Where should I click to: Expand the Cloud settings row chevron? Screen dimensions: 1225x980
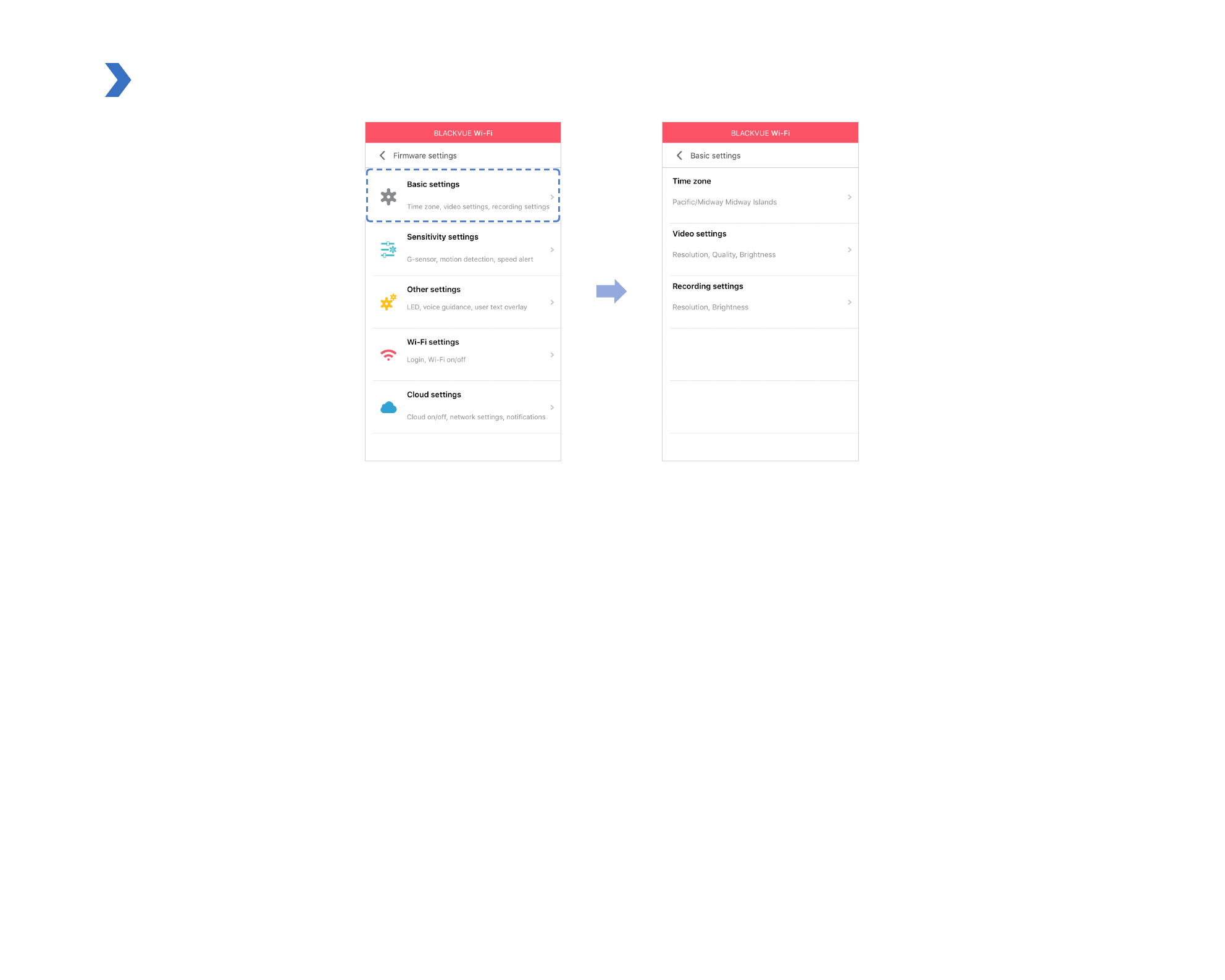pyautogui.click(x=552, y=408)
